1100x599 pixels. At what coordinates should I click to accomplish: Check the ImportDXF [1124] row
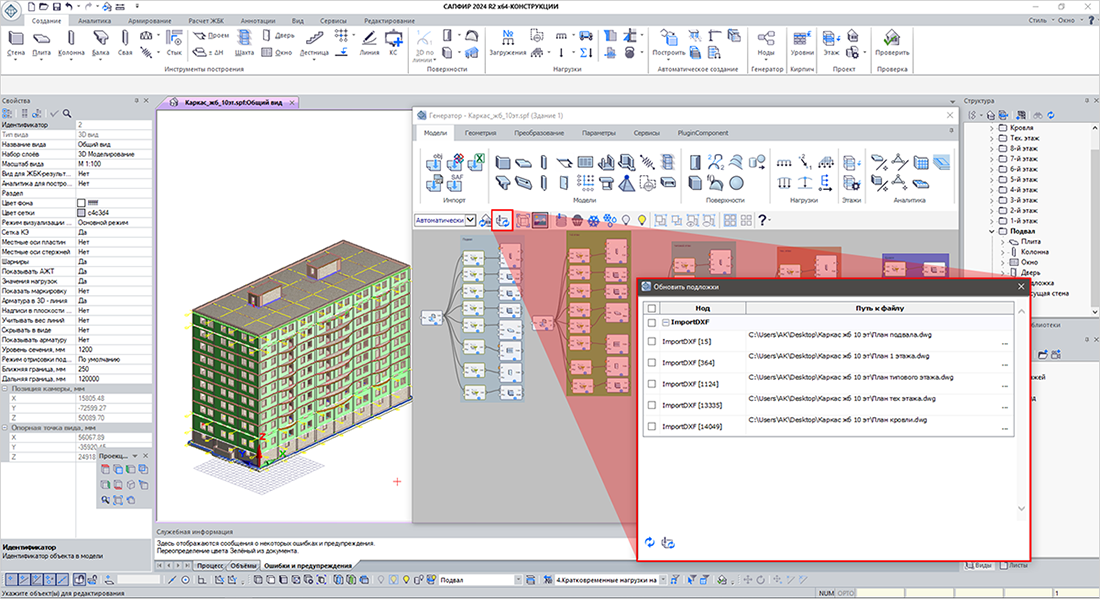(652, 384)
